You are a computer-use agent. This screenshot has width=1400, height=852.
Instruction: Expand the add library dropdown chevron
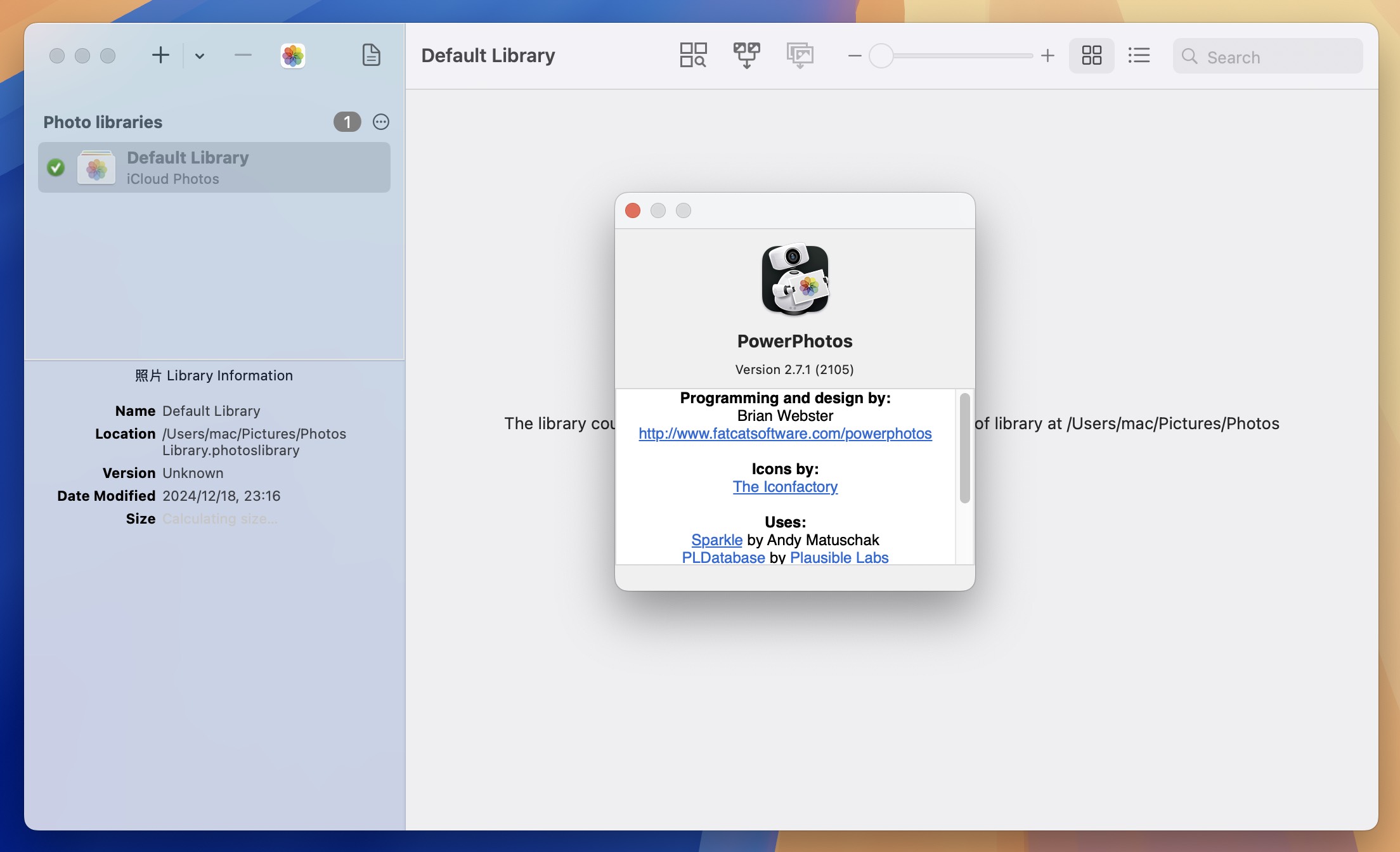click(x=200, y=56)
